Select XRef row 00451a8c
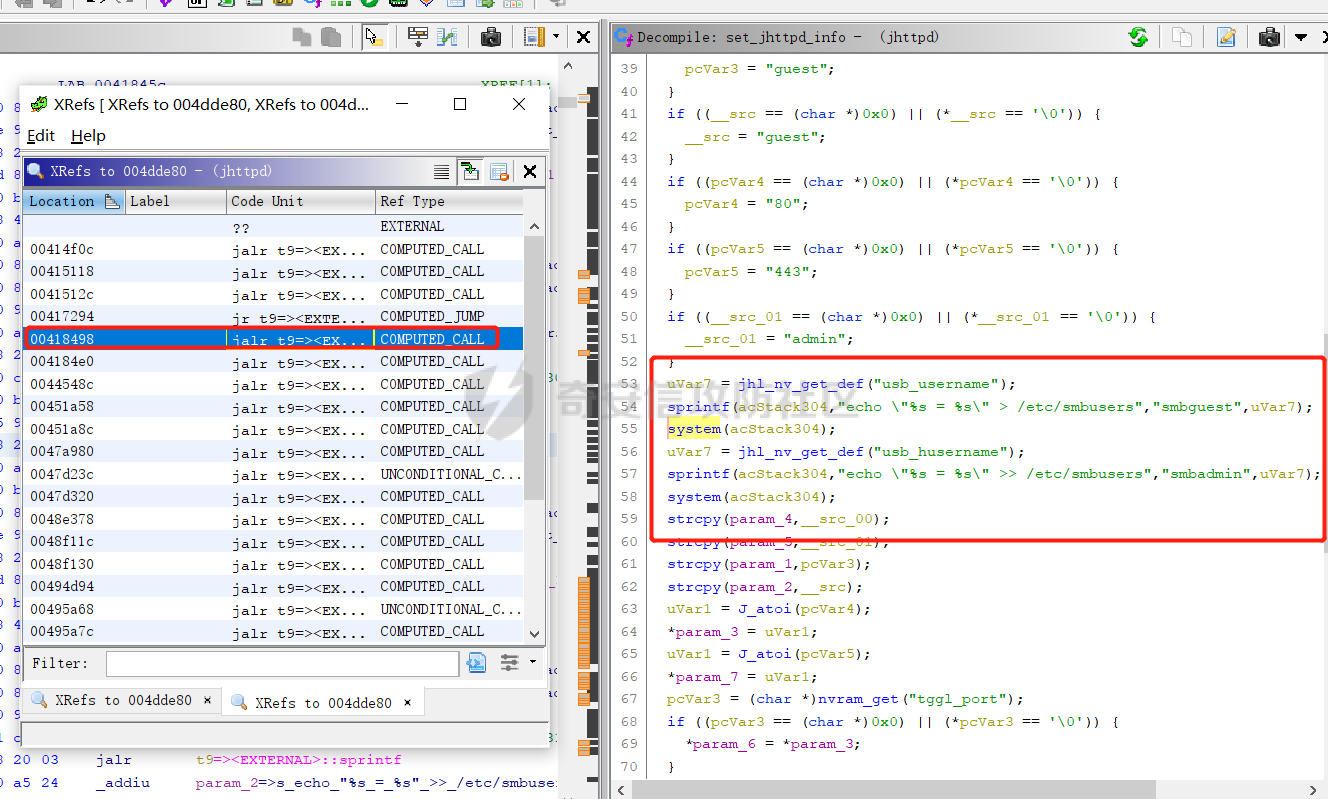The height and width of the screenshot is (799, 1328). [274, 429]
